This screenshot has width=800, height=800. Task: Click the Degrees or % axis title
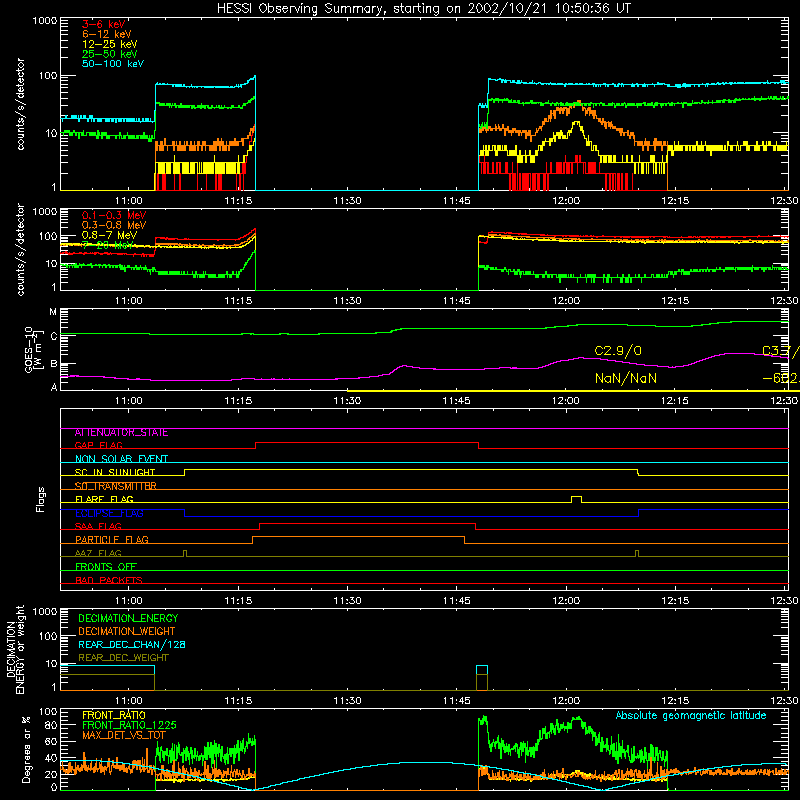(x=26, y=749)
